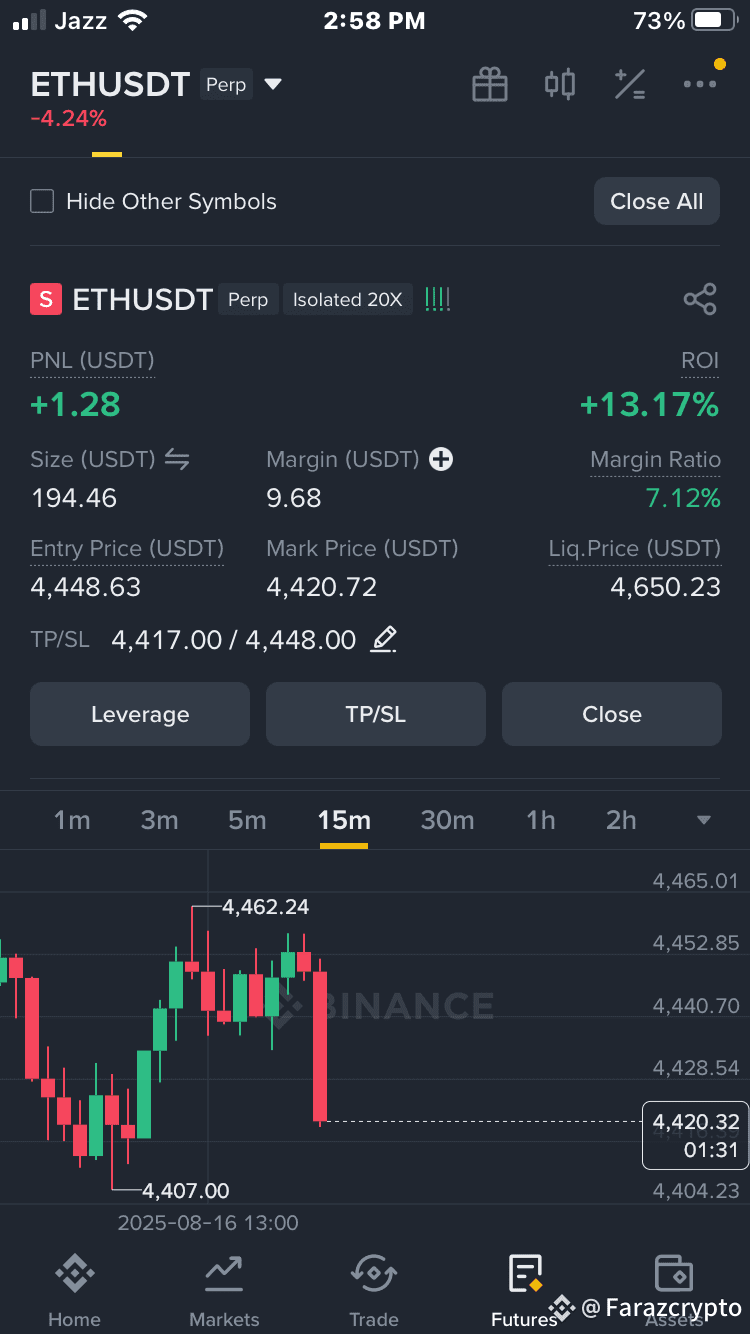This screenshot has width=750, height=1334.
Task: Expand more chart timeframes arrow
Action: point(704,820)
